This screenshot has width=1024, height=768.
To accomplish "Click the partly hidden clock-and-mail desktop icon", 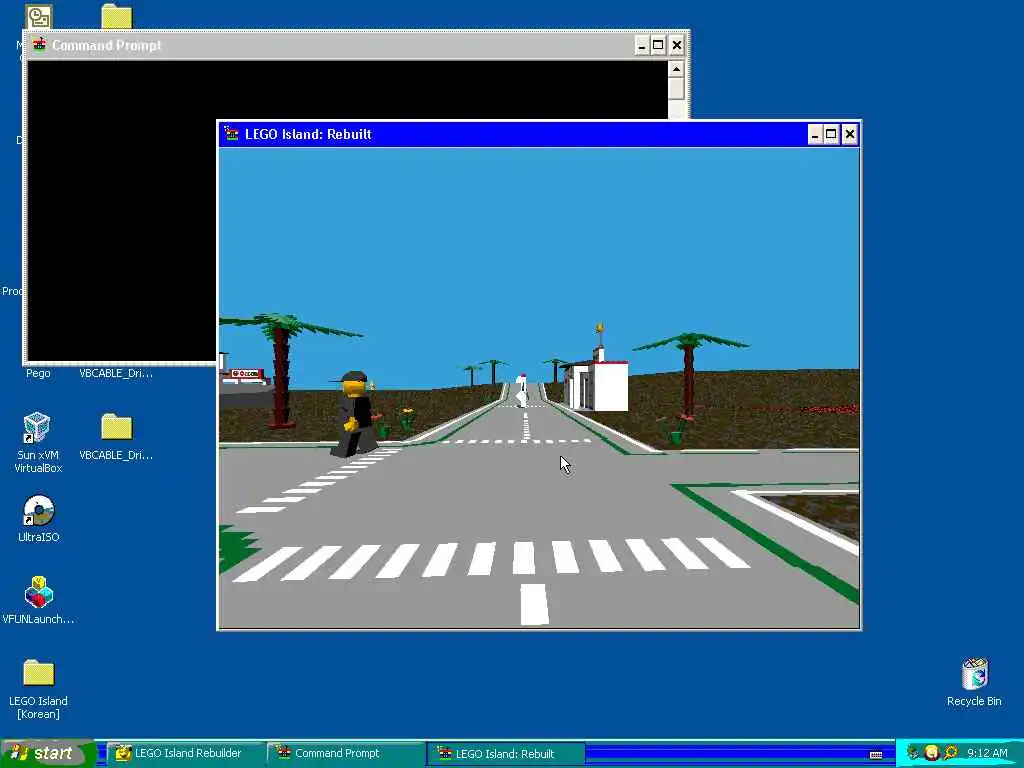I will tap(39, 18).
